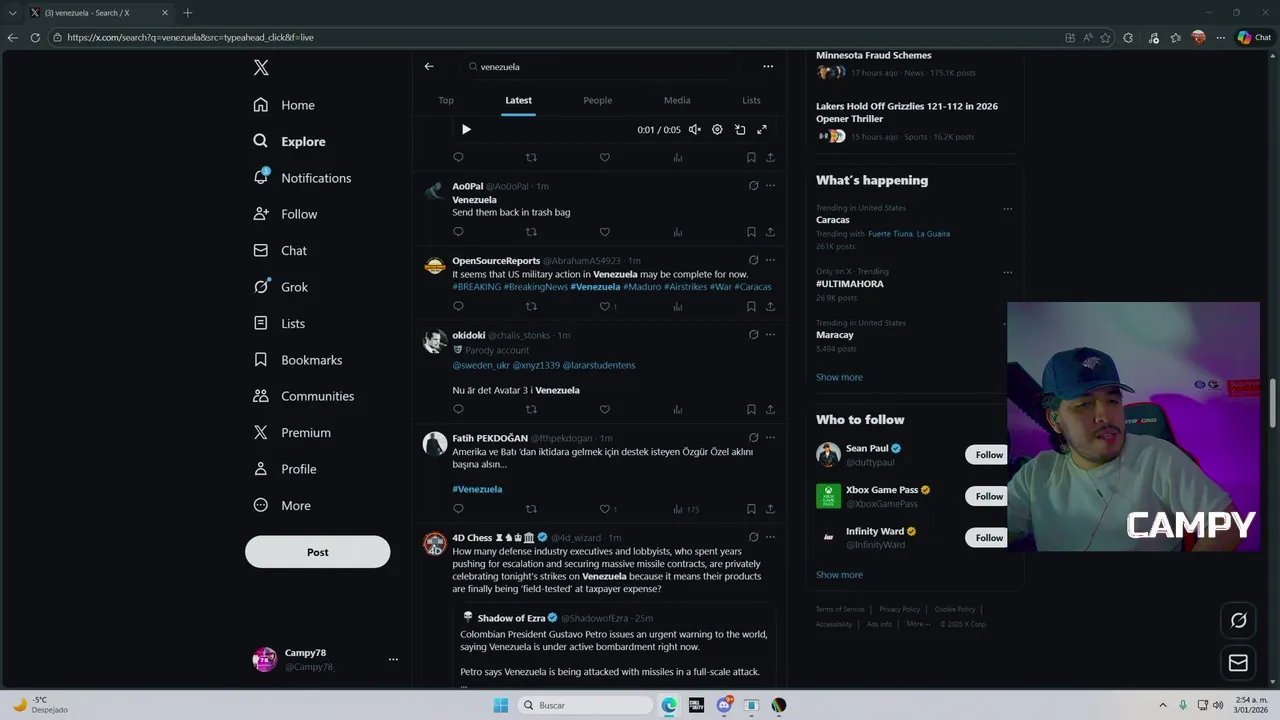Bookmark Ao0Pal's post

pos(751,232)
